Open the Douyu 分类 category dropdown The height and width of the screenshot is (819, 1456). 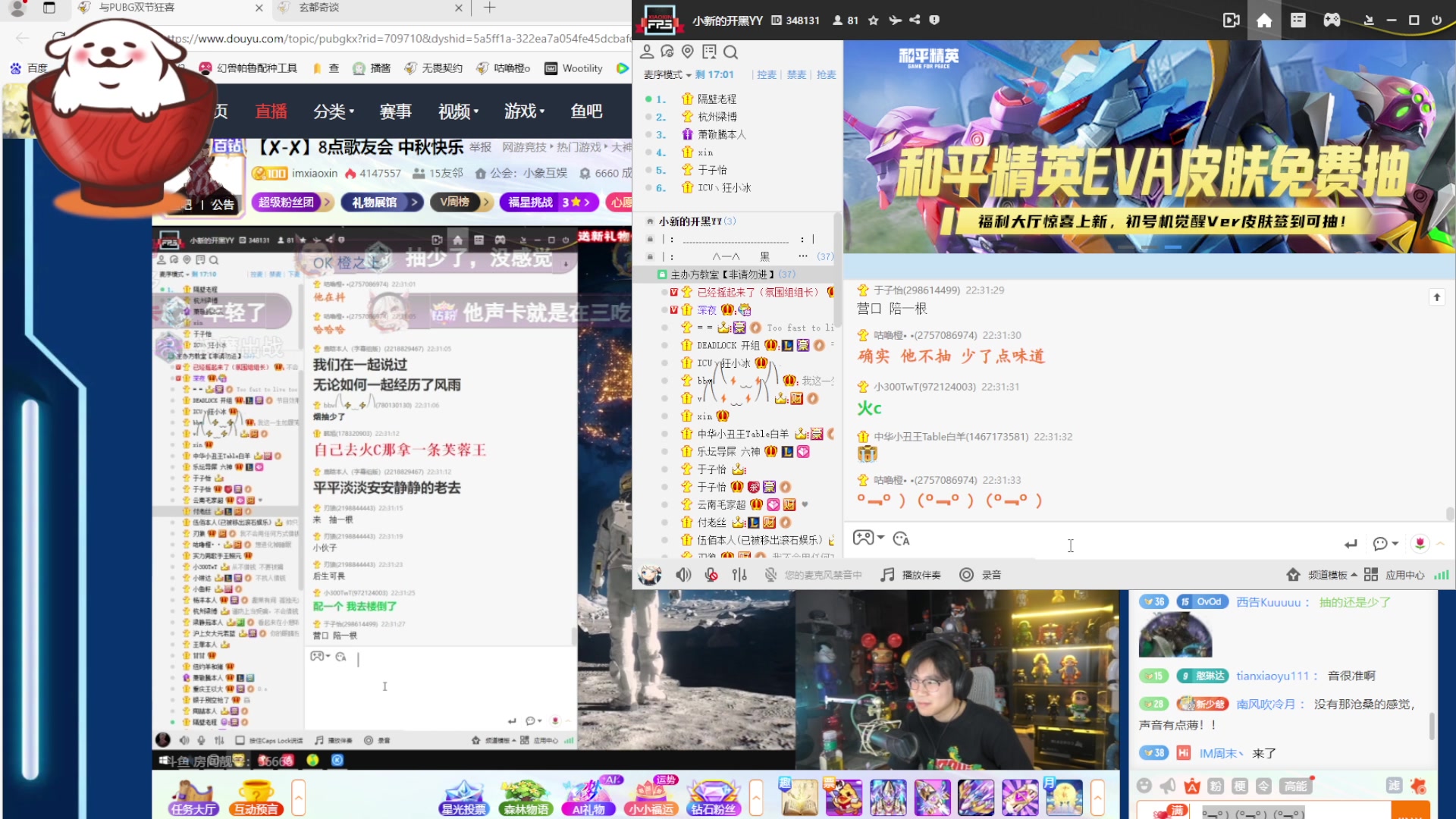coord(334,111)
